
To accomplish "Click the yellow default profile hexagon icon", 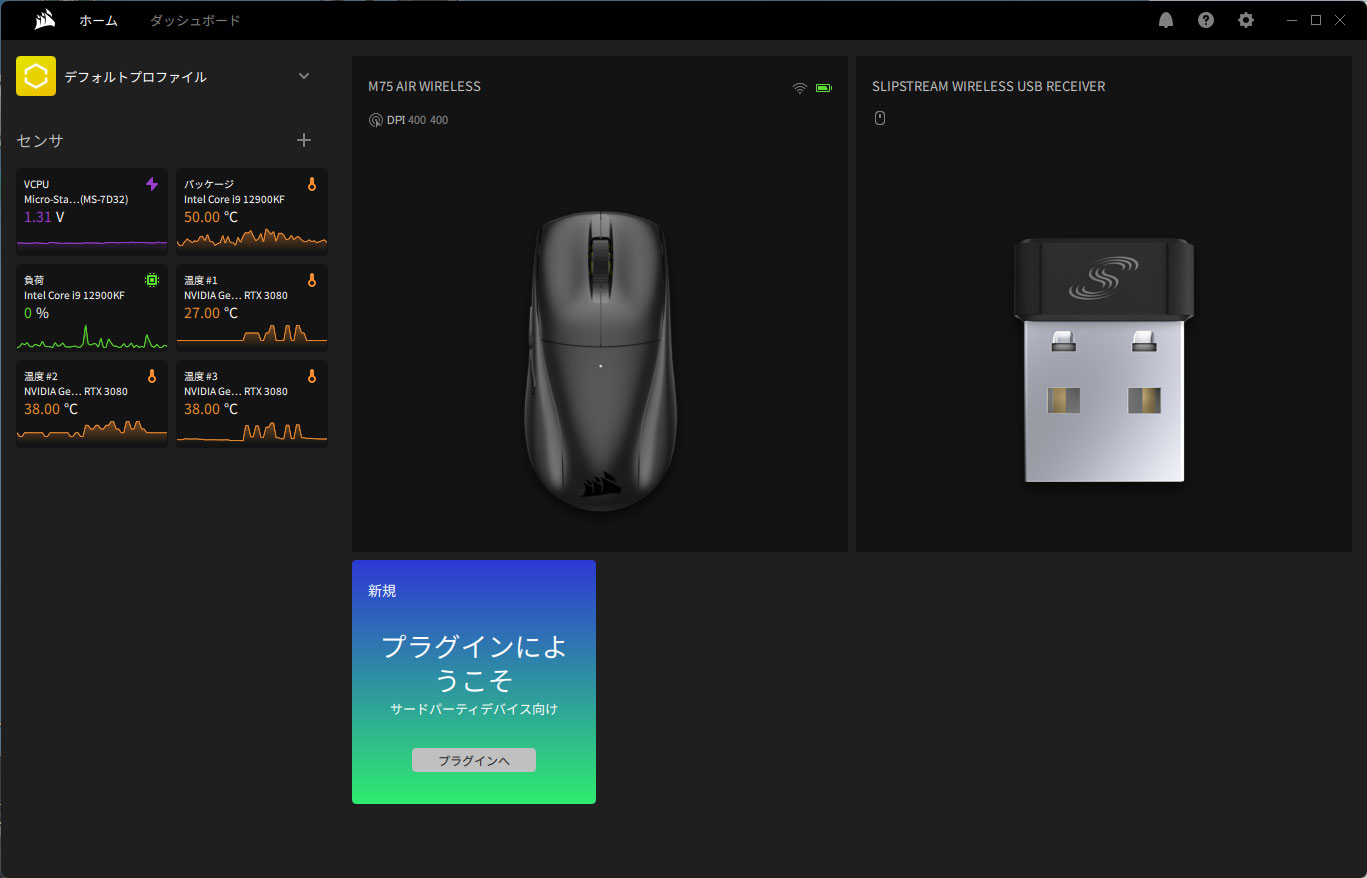I will 36,76.
